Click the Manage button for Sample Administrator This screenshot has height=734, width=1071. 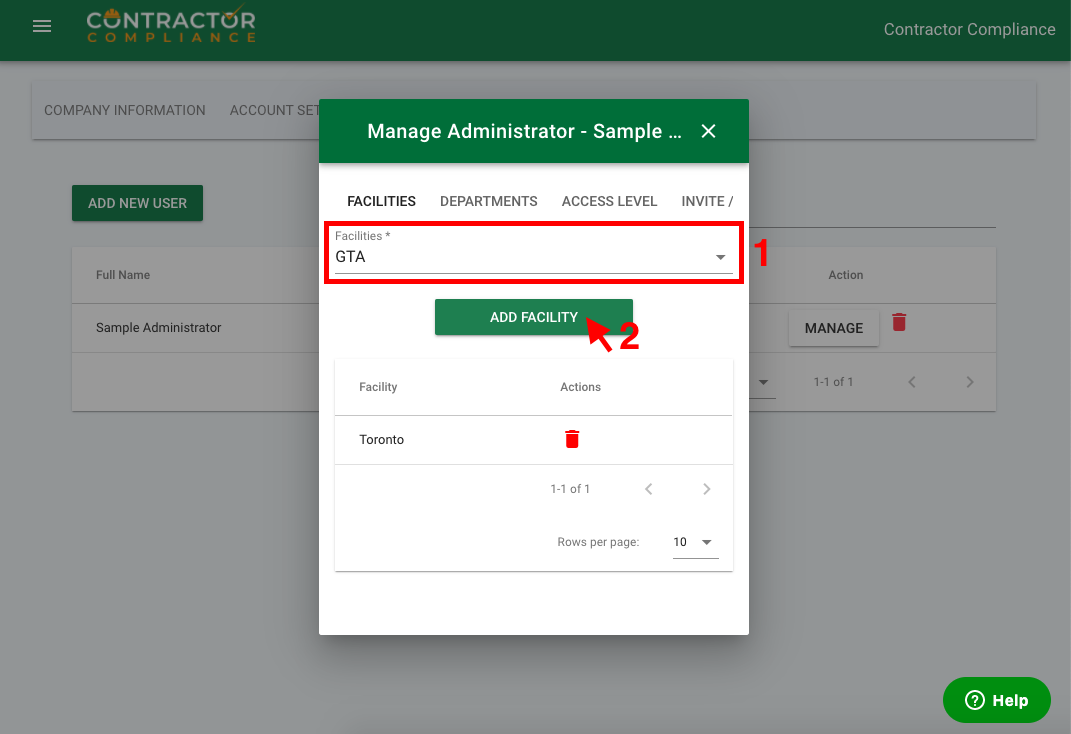coord(833,328)
